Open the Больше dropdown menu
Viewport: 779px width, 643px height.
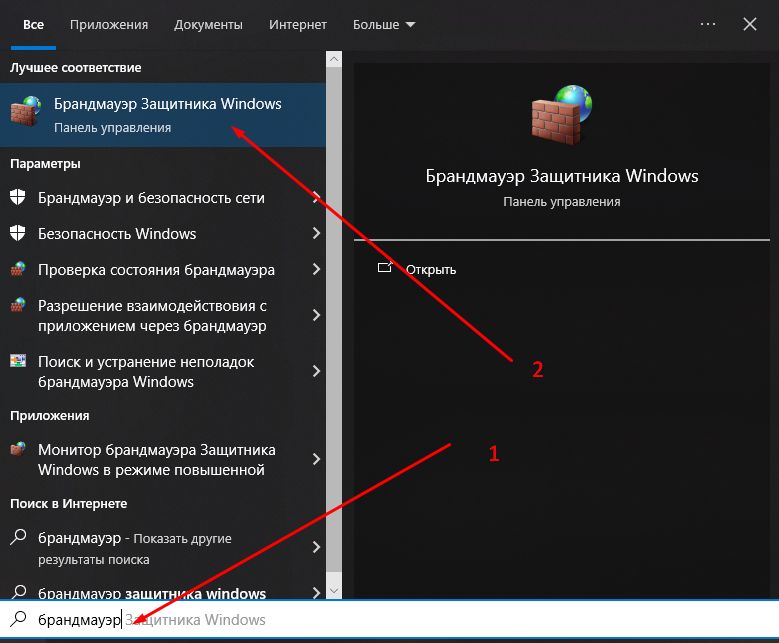pos(384,24)
